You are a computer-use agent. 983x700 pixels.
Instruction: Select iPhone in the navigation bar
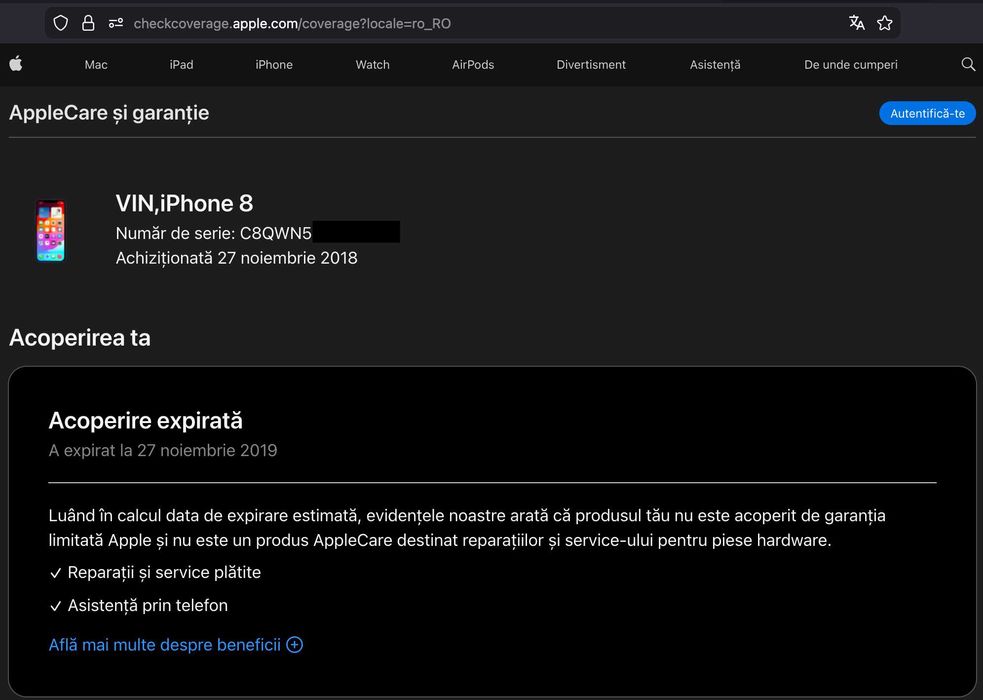click(x=274, y=65)
